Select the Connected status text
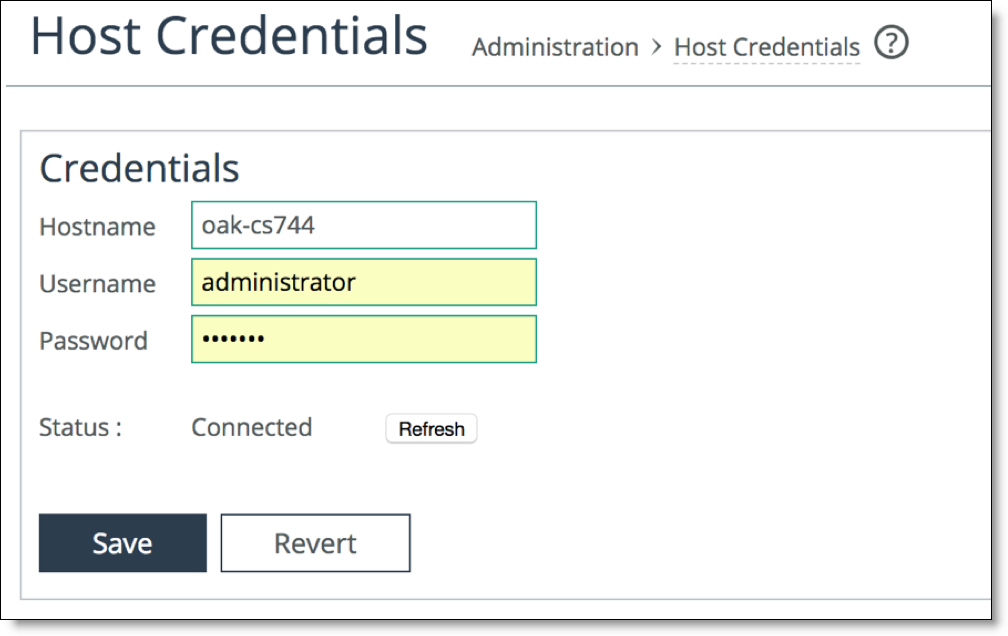The height and width of the screenshot is (636, 1008). [252, 428]
